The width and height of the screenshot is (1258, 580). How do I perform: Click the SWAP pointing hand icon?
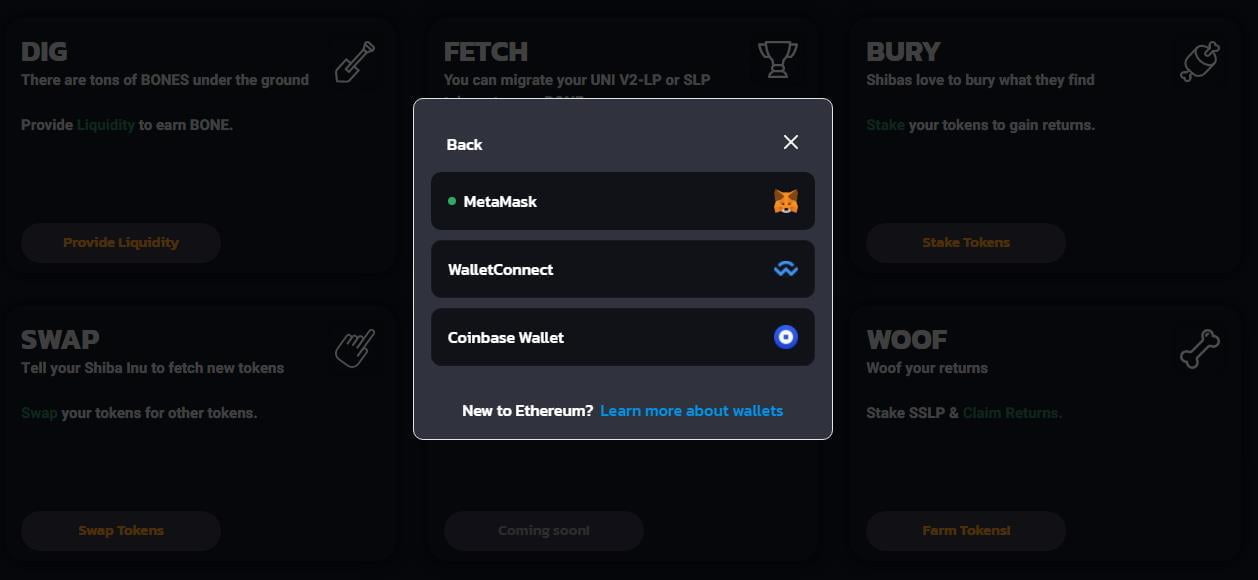tap(355, 349)
